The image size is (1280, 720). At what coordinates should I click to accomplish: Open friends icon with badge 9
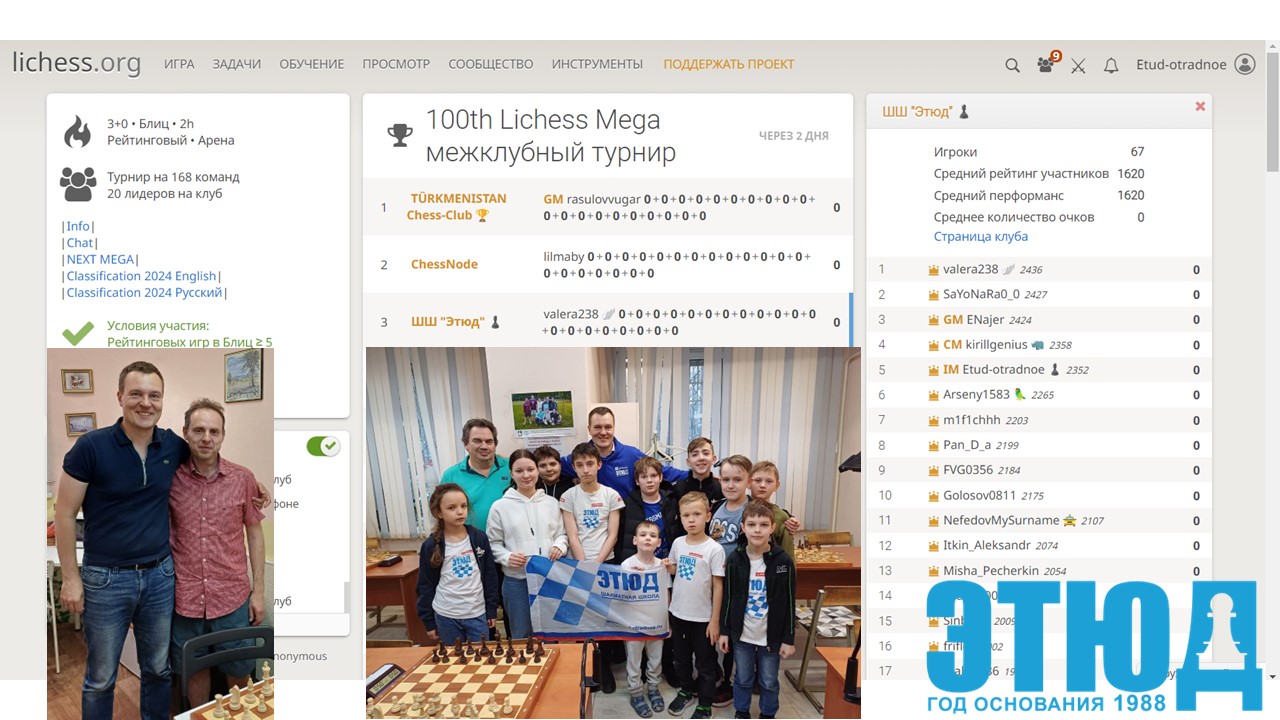pos(1047,63)
